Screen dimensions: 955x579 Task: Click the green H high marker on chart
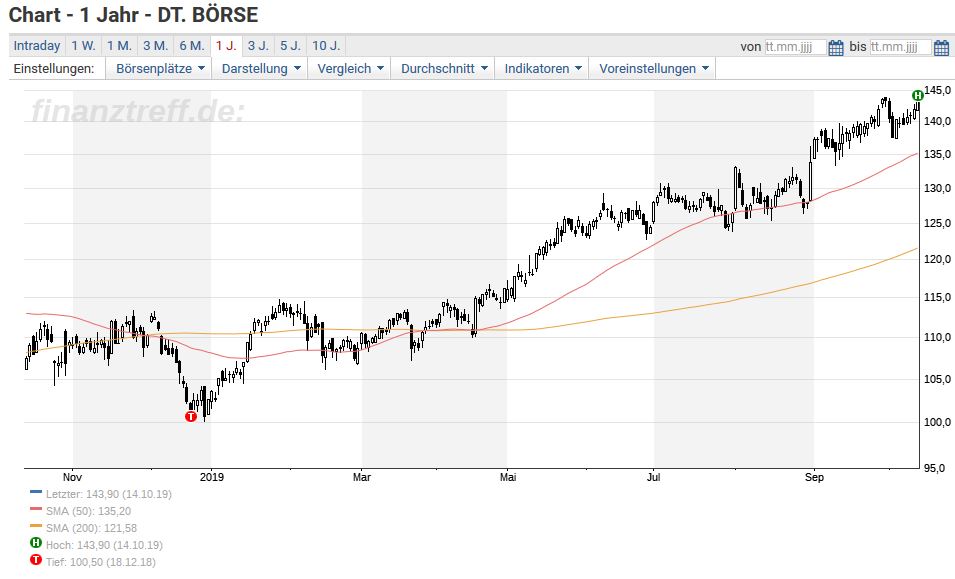917,96
